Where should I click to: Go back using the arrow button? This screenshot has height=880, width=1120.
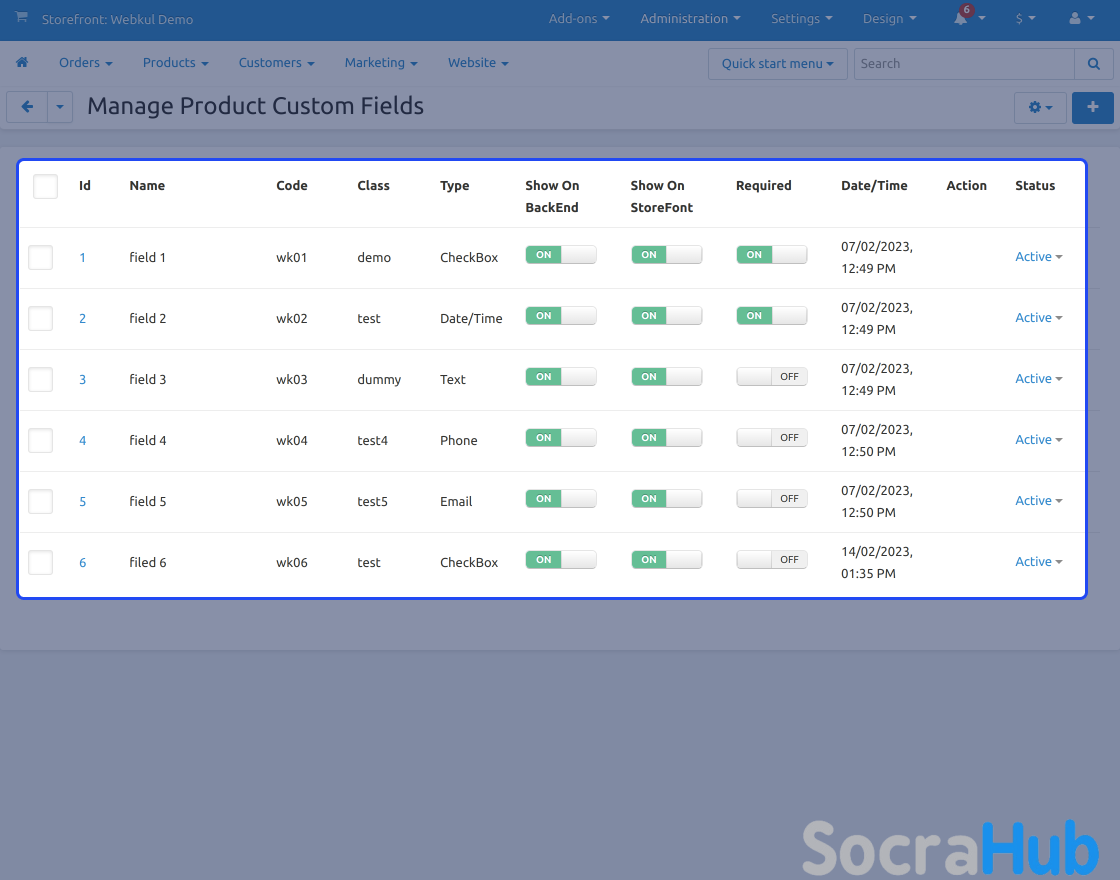coord(27,107)
